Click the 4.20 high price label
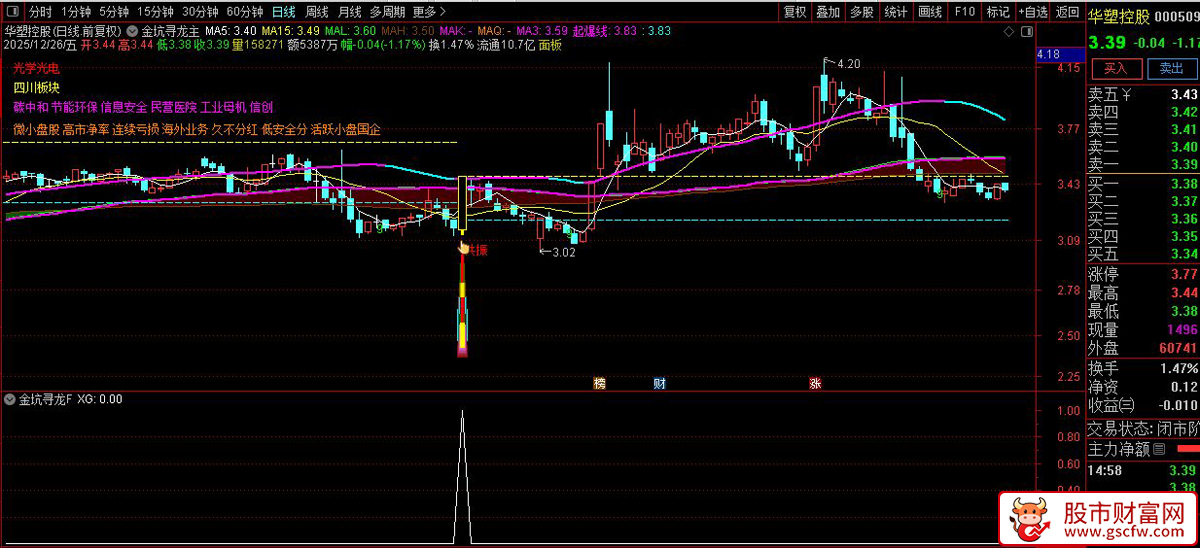Image resolution: width=1200 pixels, height=548 pixels. point(849,64)
